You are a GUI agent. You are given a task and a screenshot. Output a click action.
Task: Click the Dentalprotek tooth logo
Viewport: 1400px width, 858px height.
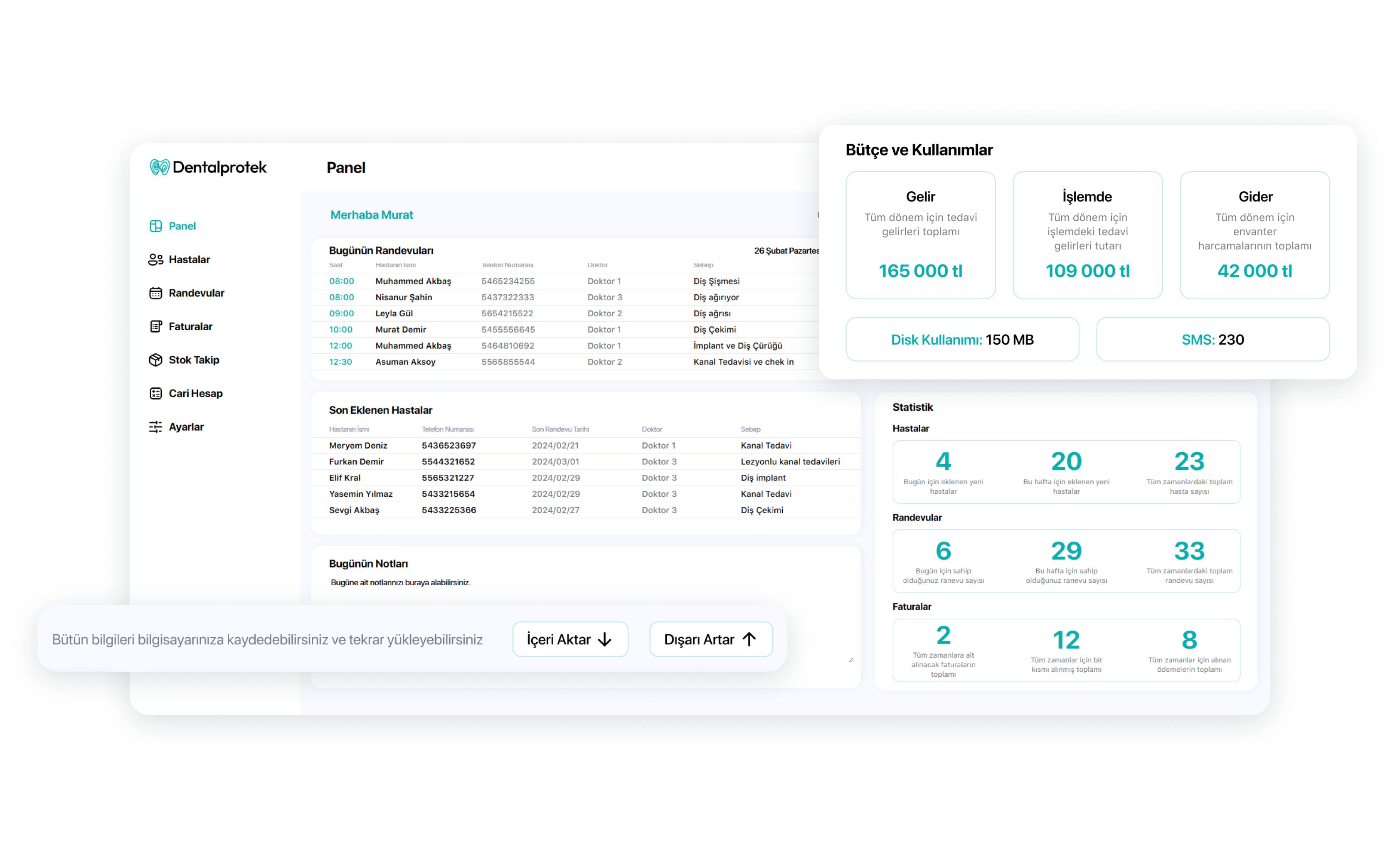pos(160,167)
